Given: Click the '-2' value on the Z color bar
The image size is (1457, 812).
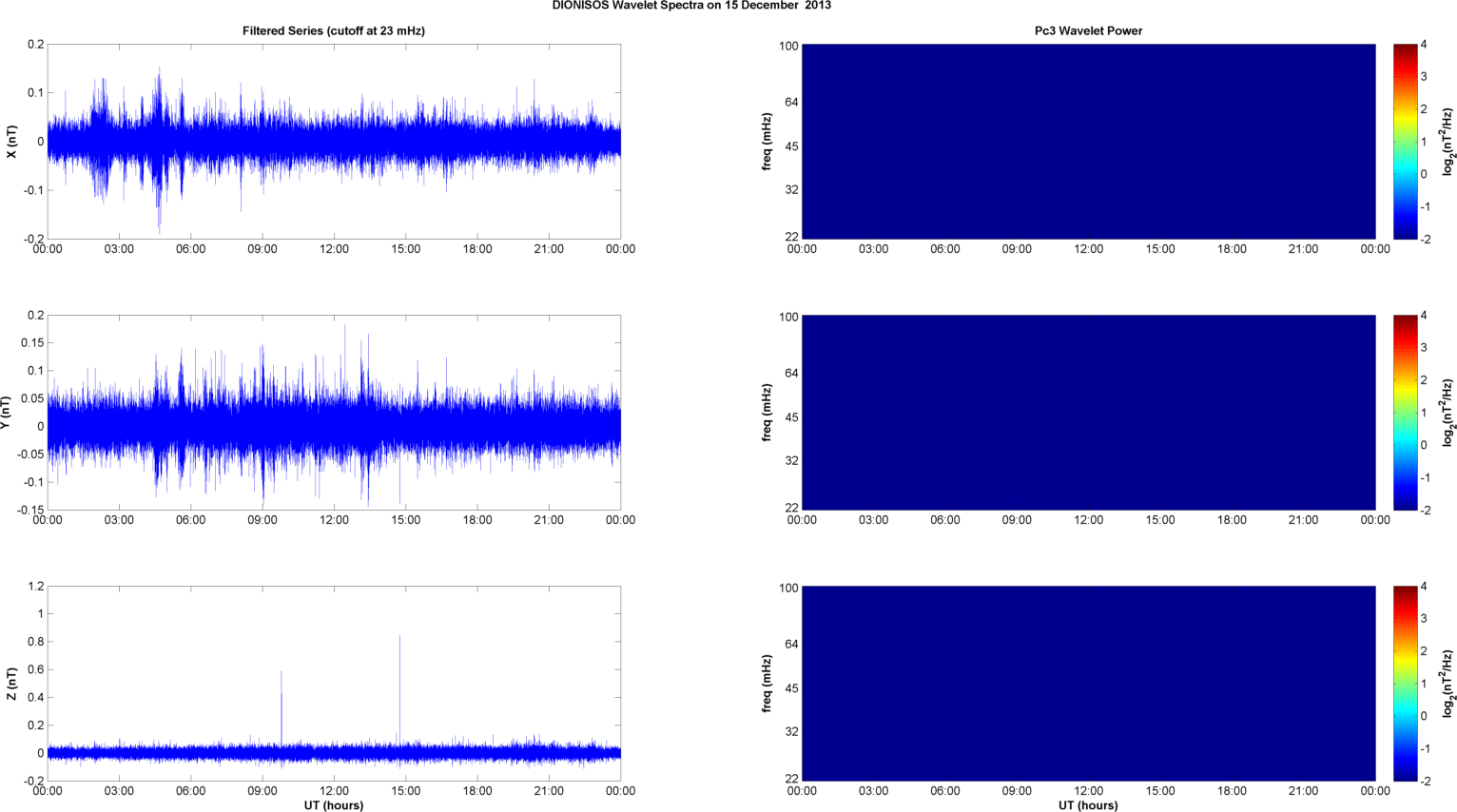Looking at the screenshot, I should [1425, 782].
